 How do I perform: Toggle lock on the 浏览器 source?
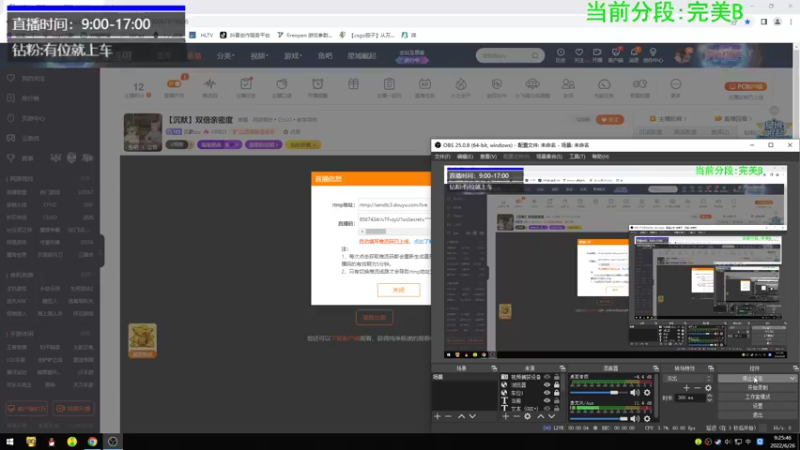point(557,385)
